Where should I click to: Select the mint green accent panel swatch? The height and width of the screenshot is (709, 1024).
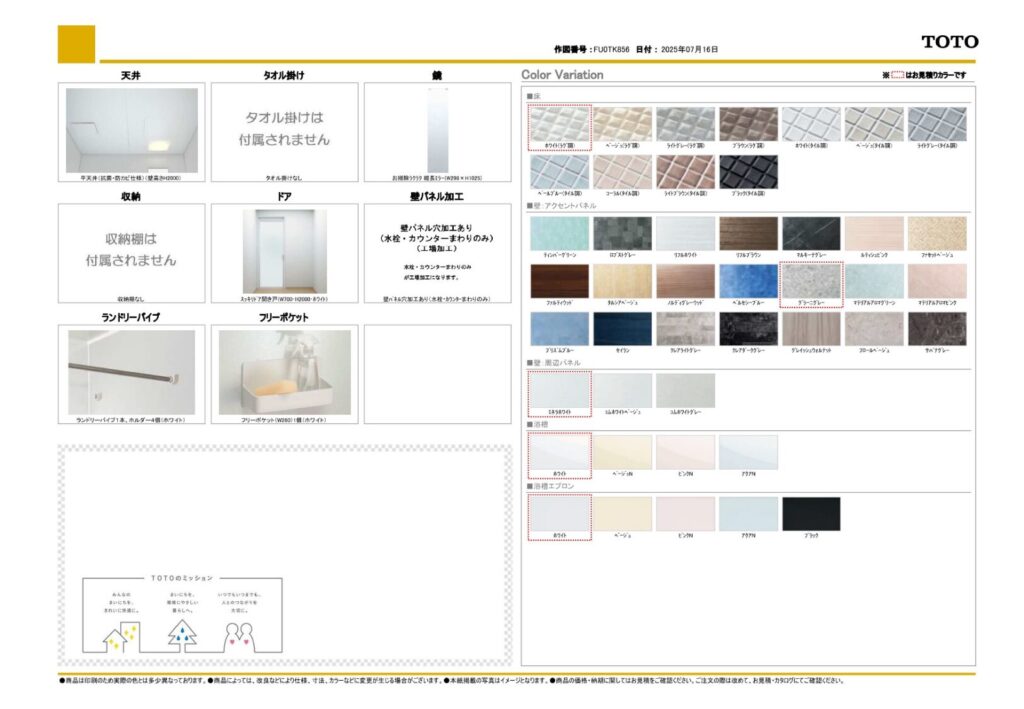tap(559, 234)
